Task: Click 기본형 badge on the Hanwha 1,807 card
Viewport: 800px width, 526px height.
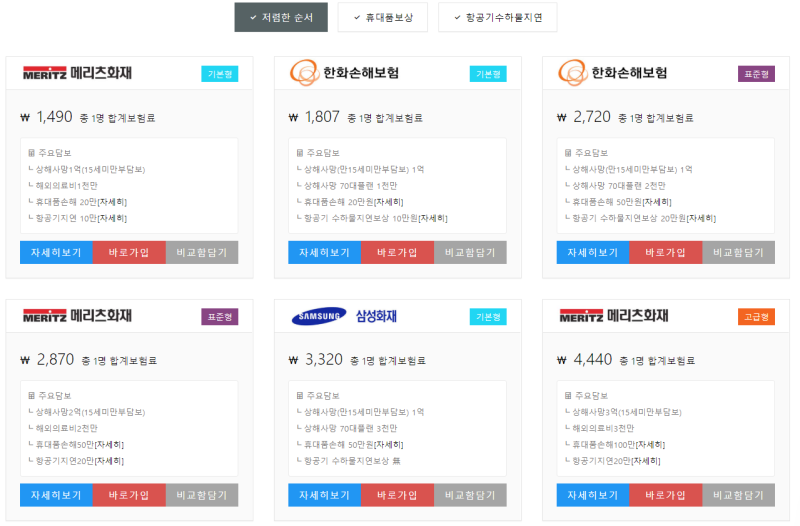Action: (488, 74)
